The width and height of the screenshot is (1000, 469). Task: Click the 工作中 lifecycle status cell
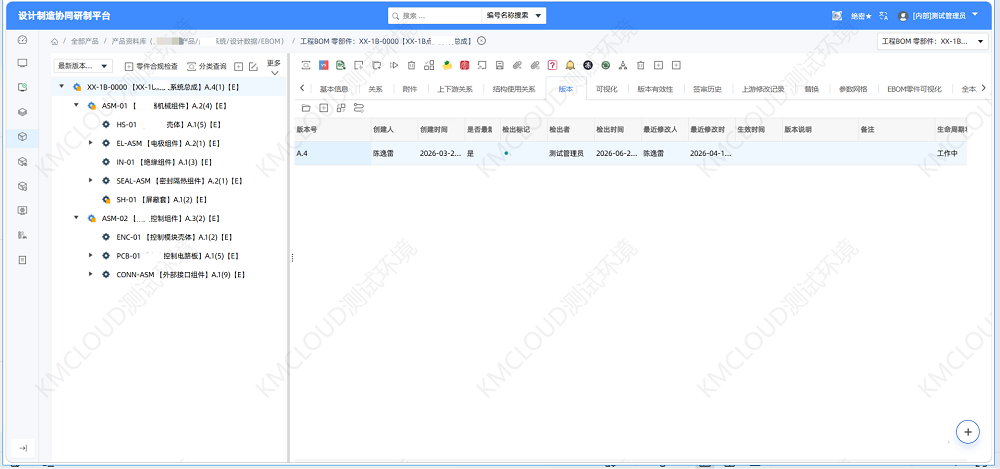coord(950,154)
